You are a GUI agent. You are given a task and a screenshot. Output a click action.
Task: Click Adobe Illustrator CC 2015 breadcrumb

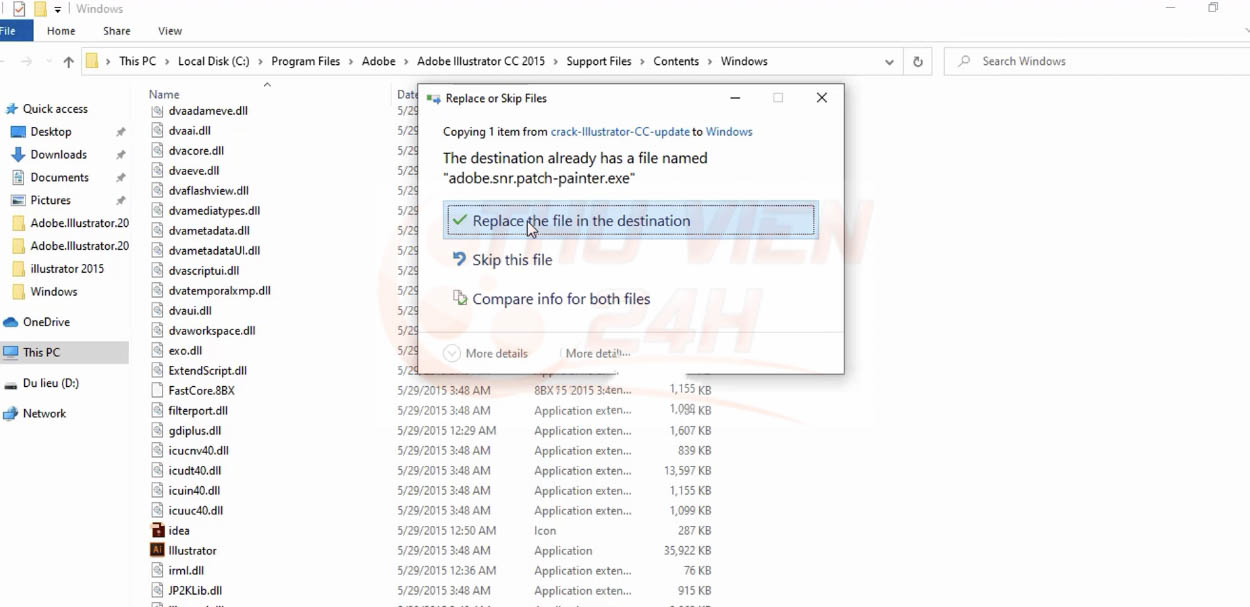tap(481, 62)
